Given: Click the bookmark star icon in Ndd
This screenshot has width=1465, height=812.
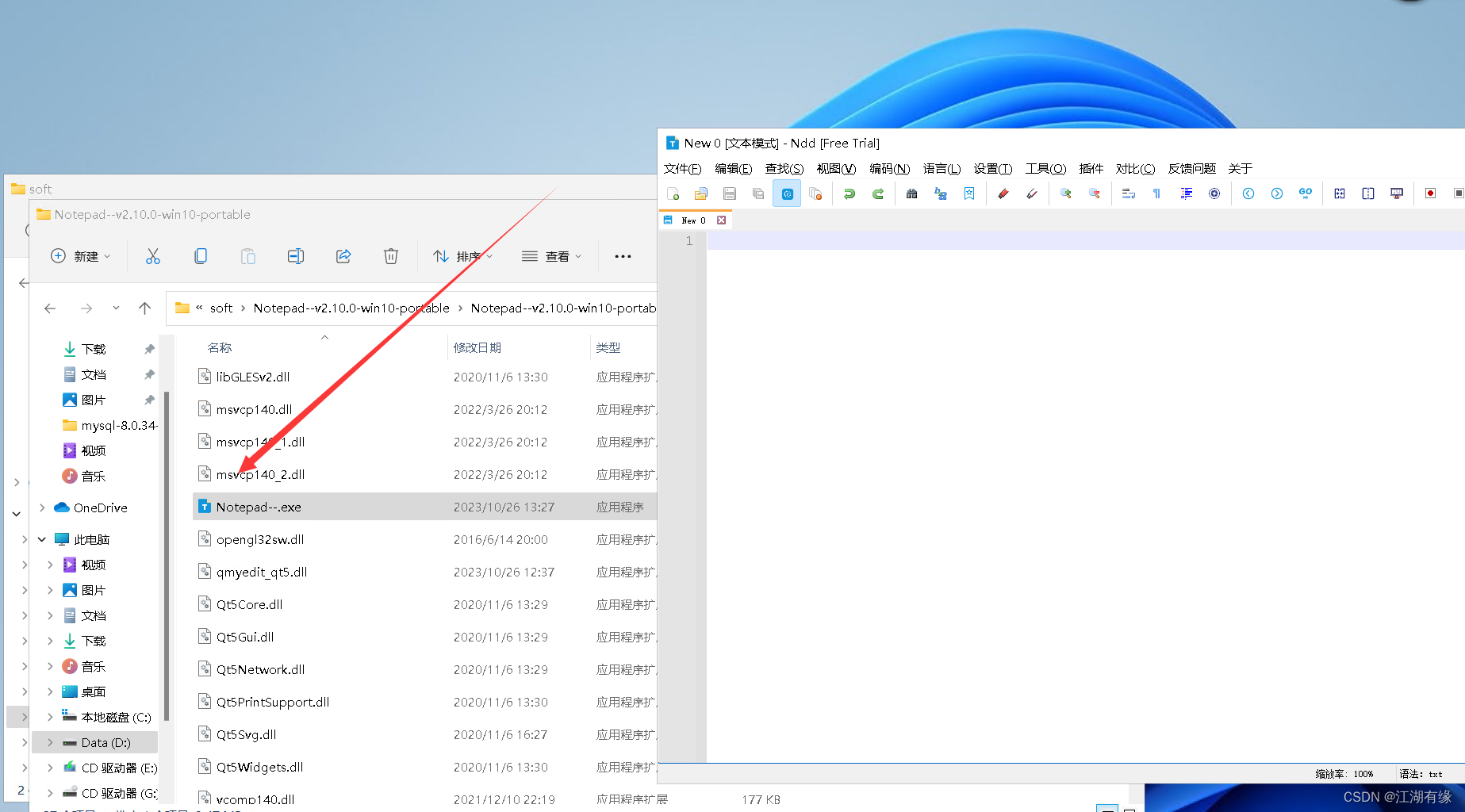Looking at the screenshot, I should (969, 193).
